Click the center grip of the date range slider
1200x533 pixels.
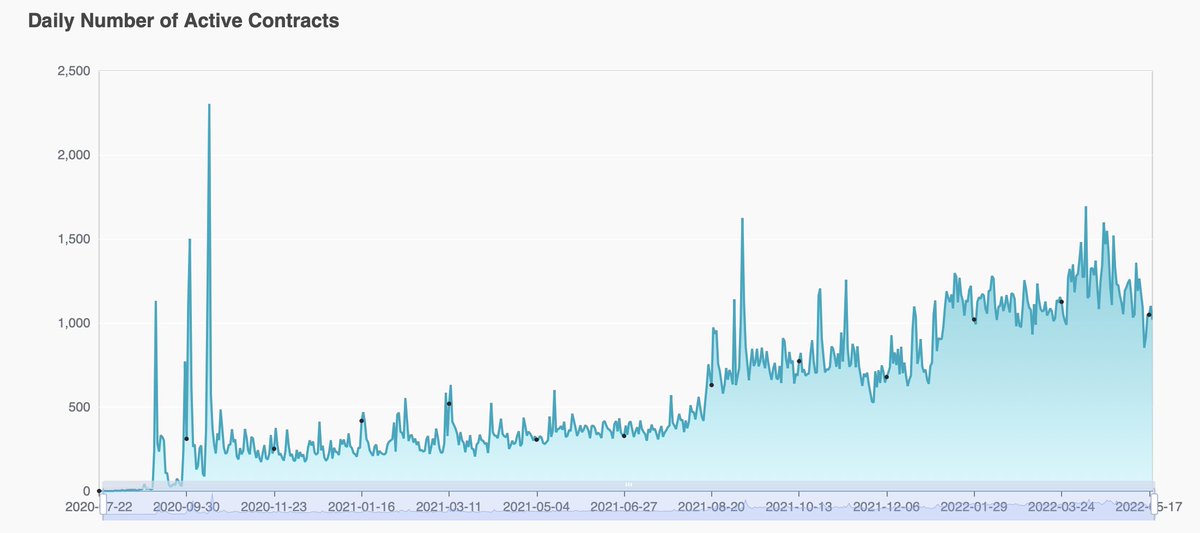click(627, 485)
